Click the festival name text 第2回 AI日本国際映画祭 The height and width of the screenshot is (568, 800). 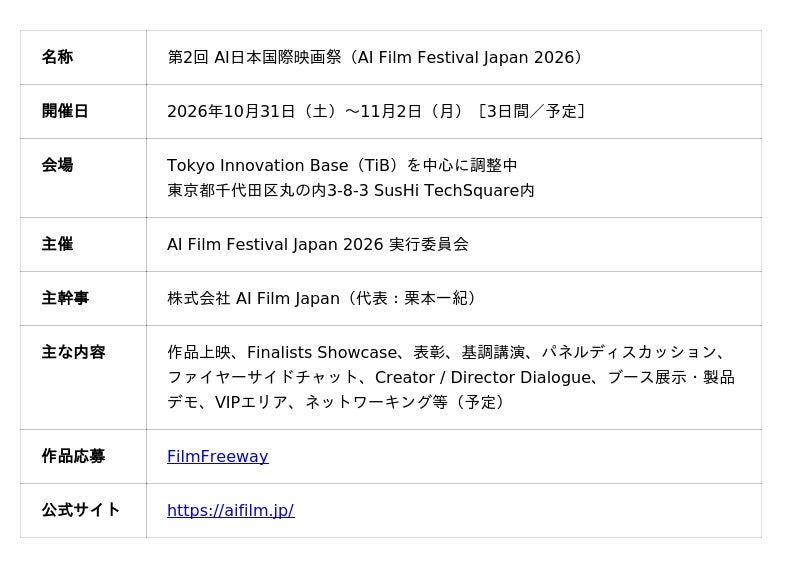tap(254, 57)
